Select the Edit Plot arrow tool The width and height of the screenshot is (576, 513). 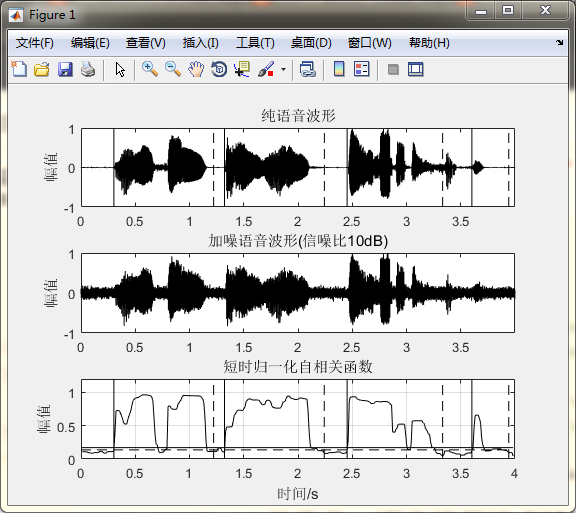point(120,69)
